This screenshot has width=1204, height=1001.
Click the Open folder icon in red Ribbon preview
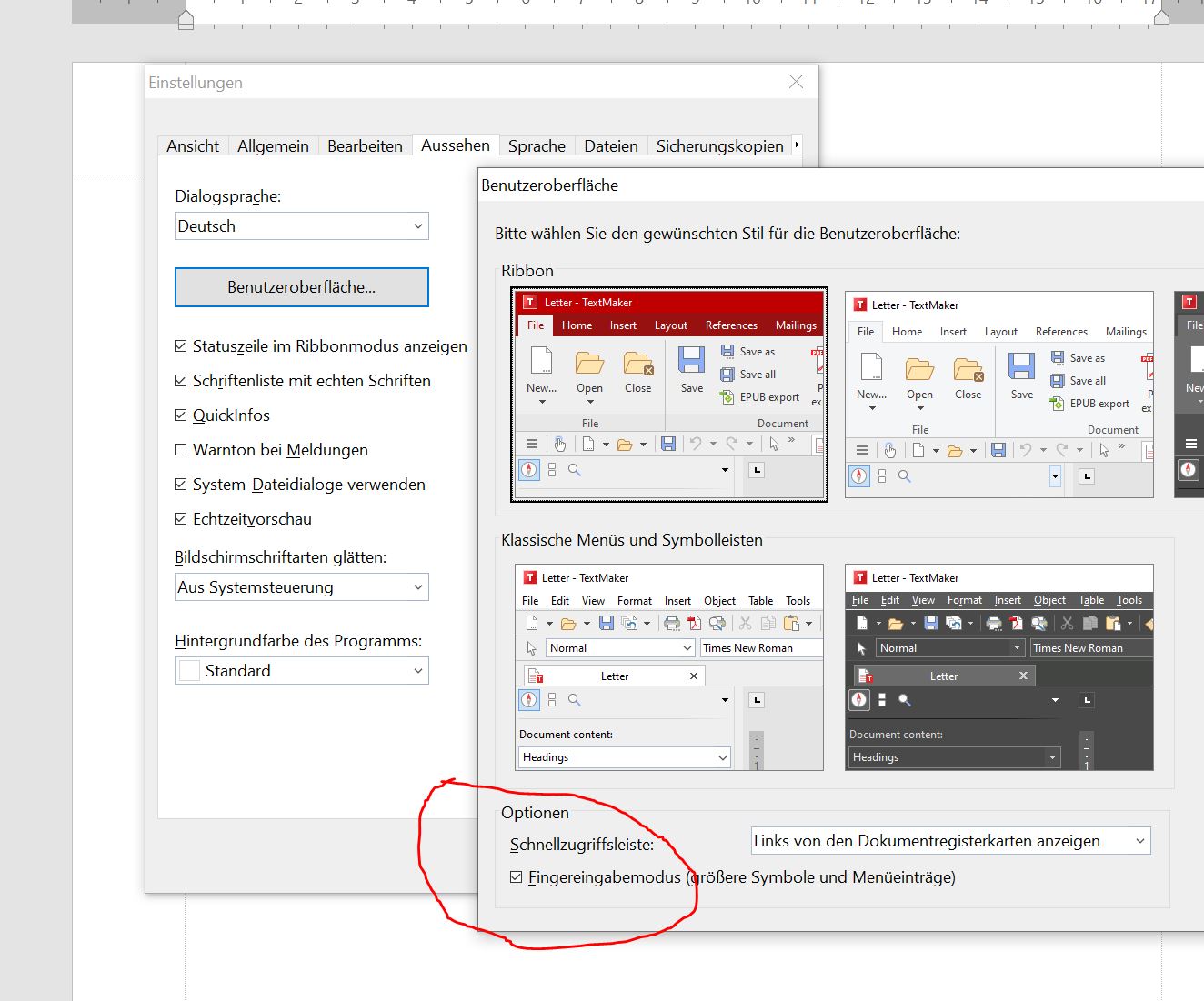point(589,364)
